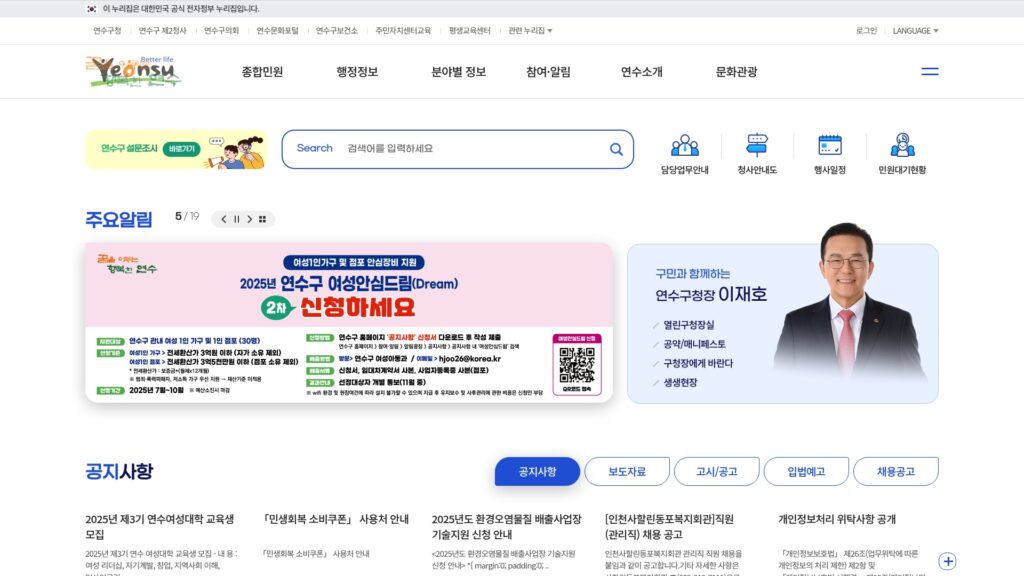
Task: Open the hamburger full menu icon
Action: pos(930,72)
